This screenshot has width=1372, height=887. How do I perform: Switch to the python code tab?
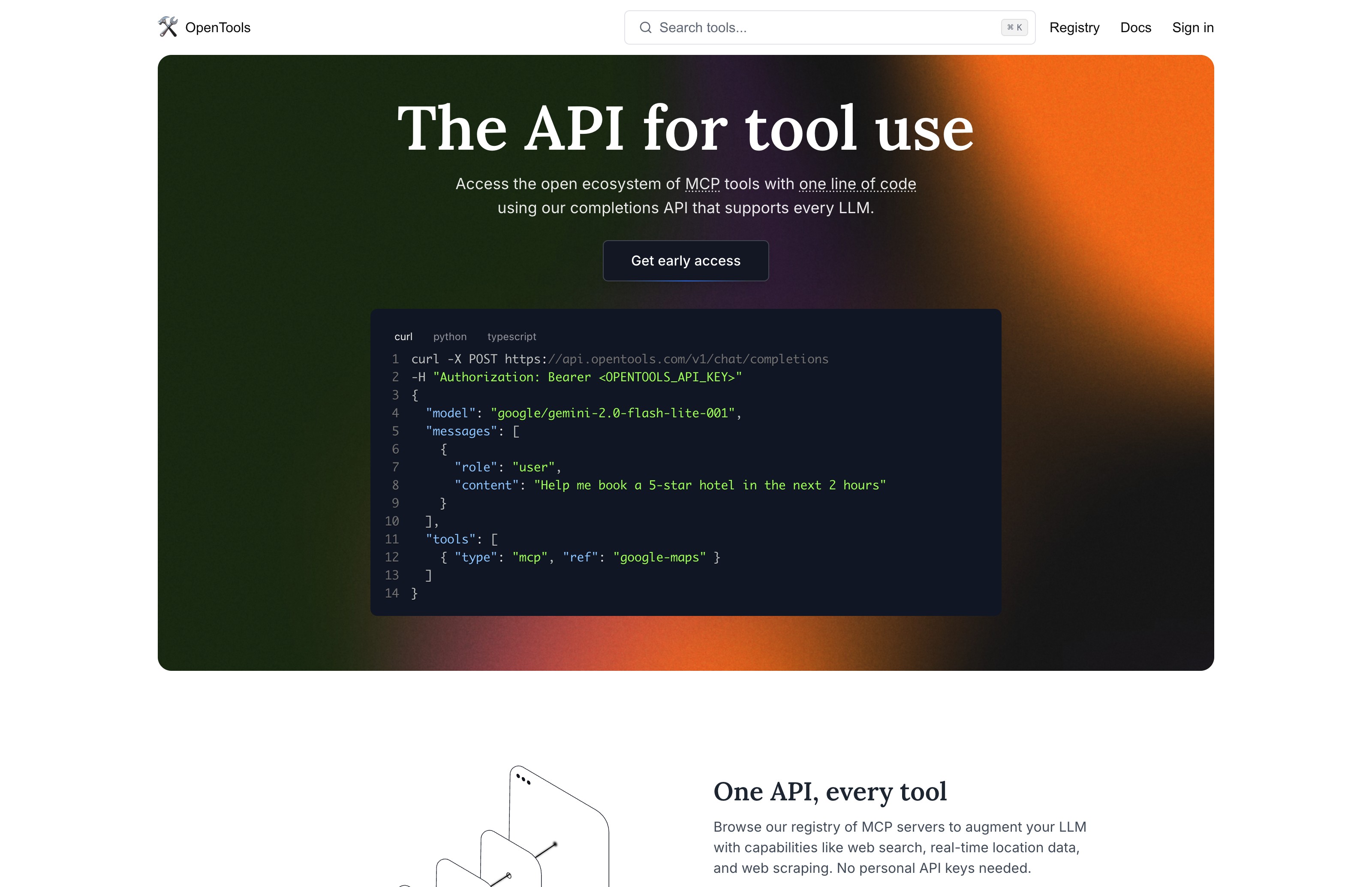(450, 336)
